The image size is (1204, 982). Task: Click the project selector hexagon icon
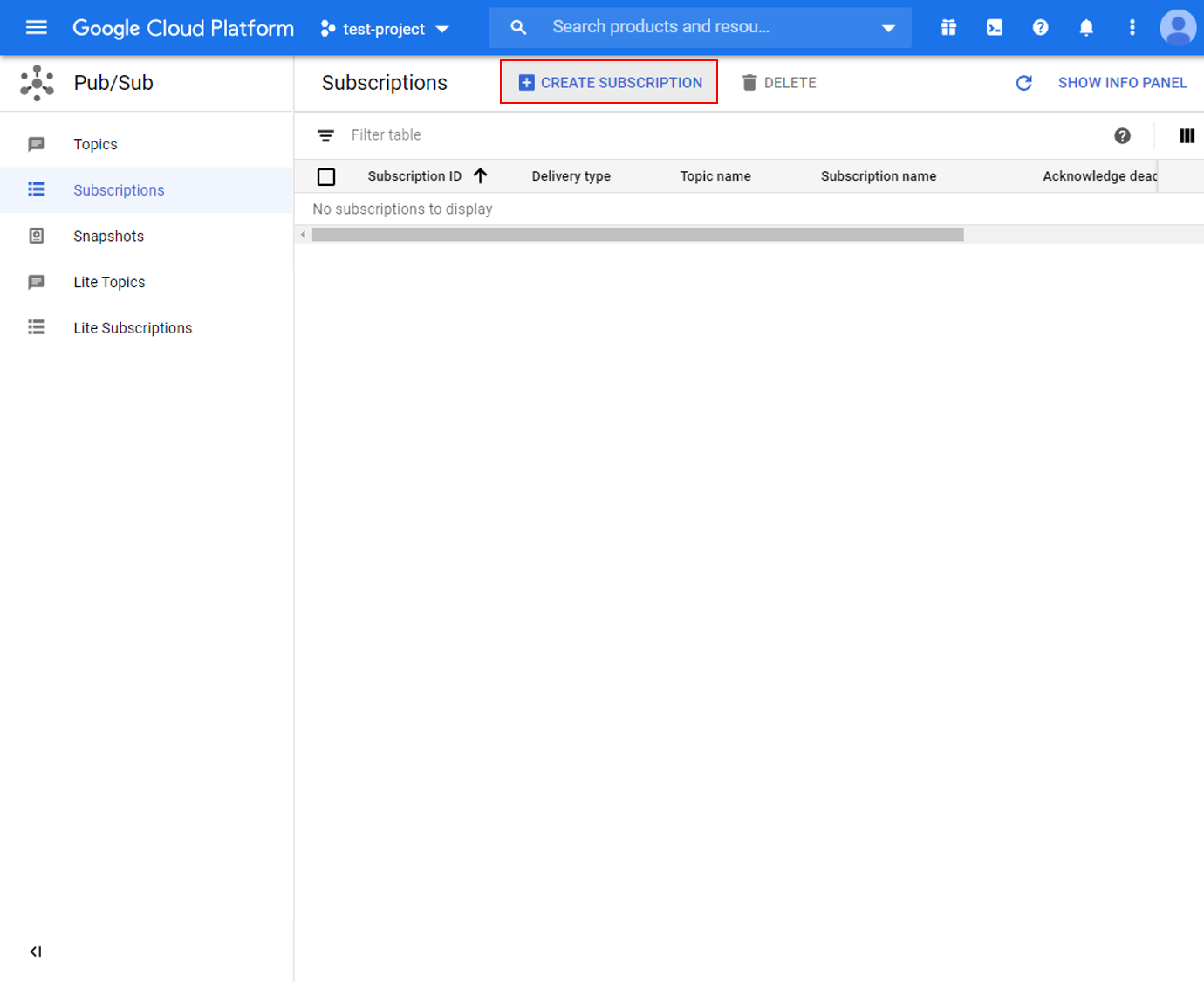point(328,29)
